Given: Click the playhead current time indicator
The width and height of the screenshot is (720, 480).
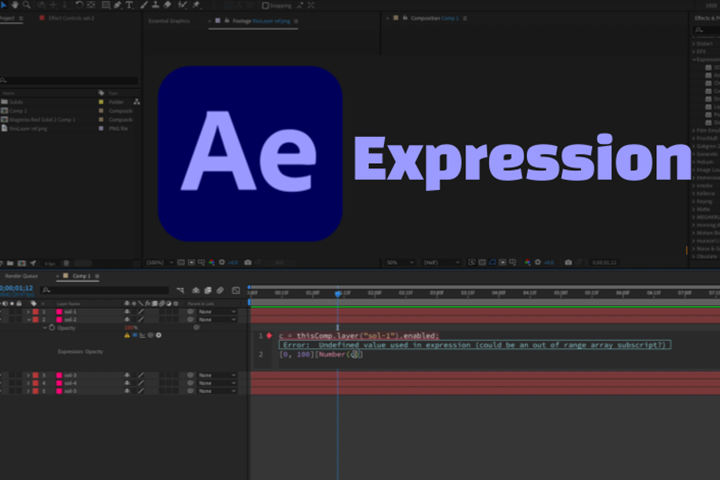Looking at the screenshot, I should (338, 293).
